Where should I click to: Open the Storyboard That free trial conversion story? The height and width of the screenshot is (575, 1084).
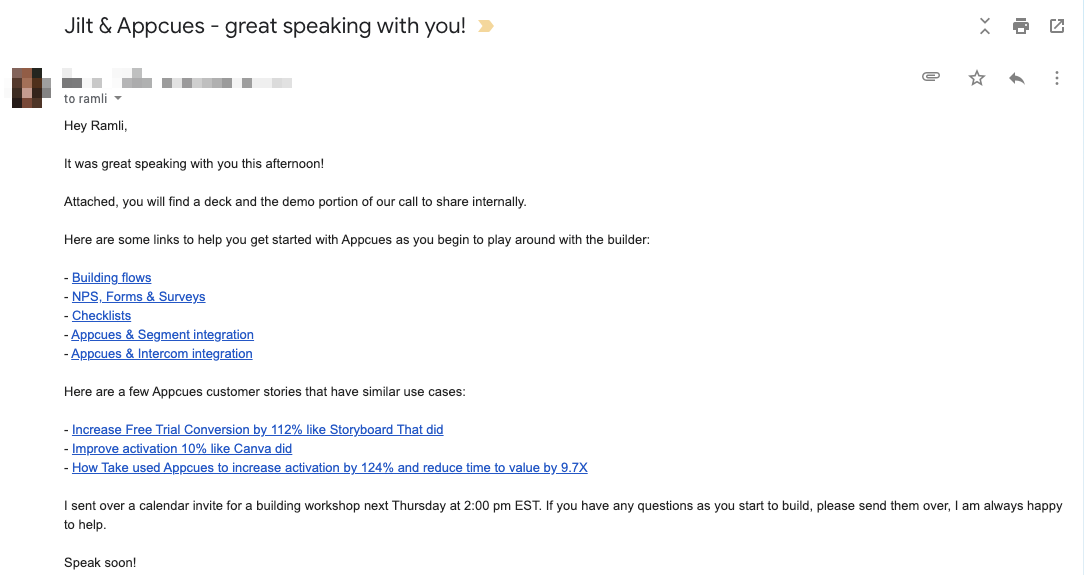tap(257, 429)
